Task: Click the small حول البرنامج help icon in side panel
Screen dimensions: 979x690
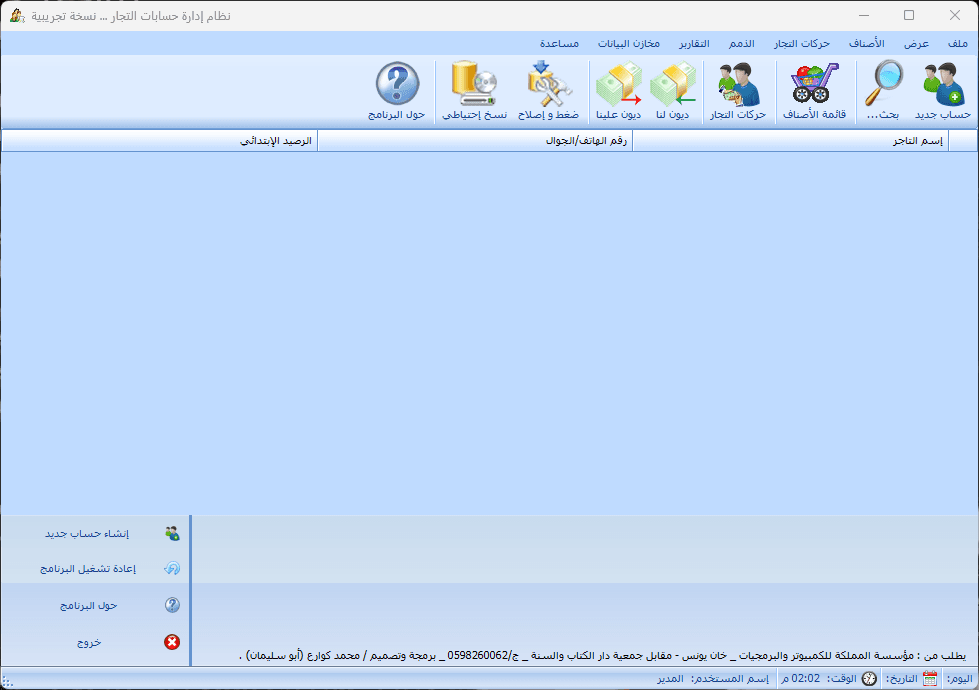Action: [172, 604]
